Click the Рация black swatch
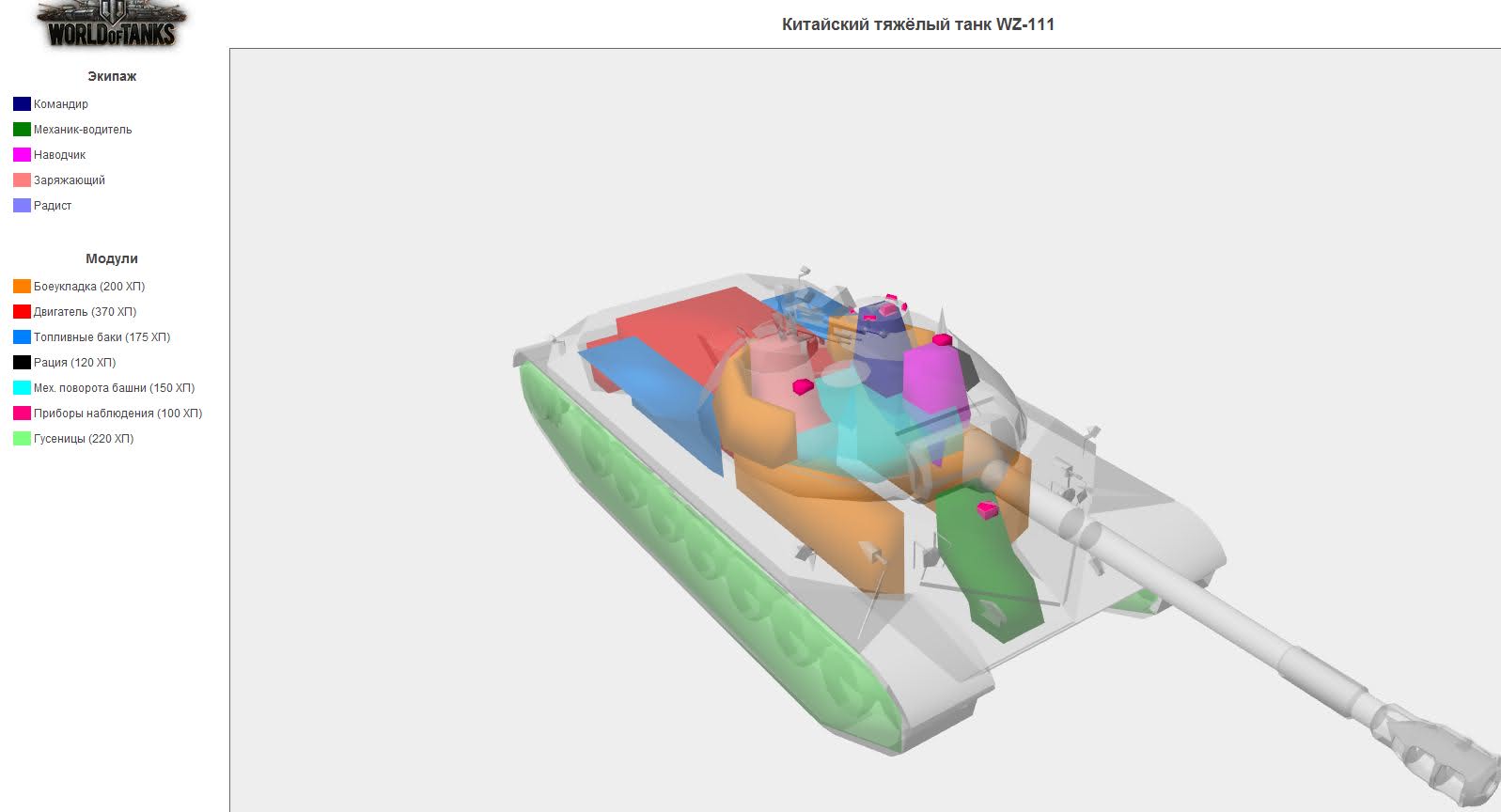This screenshot has height=812, width=1501. (x=22, y=363)
